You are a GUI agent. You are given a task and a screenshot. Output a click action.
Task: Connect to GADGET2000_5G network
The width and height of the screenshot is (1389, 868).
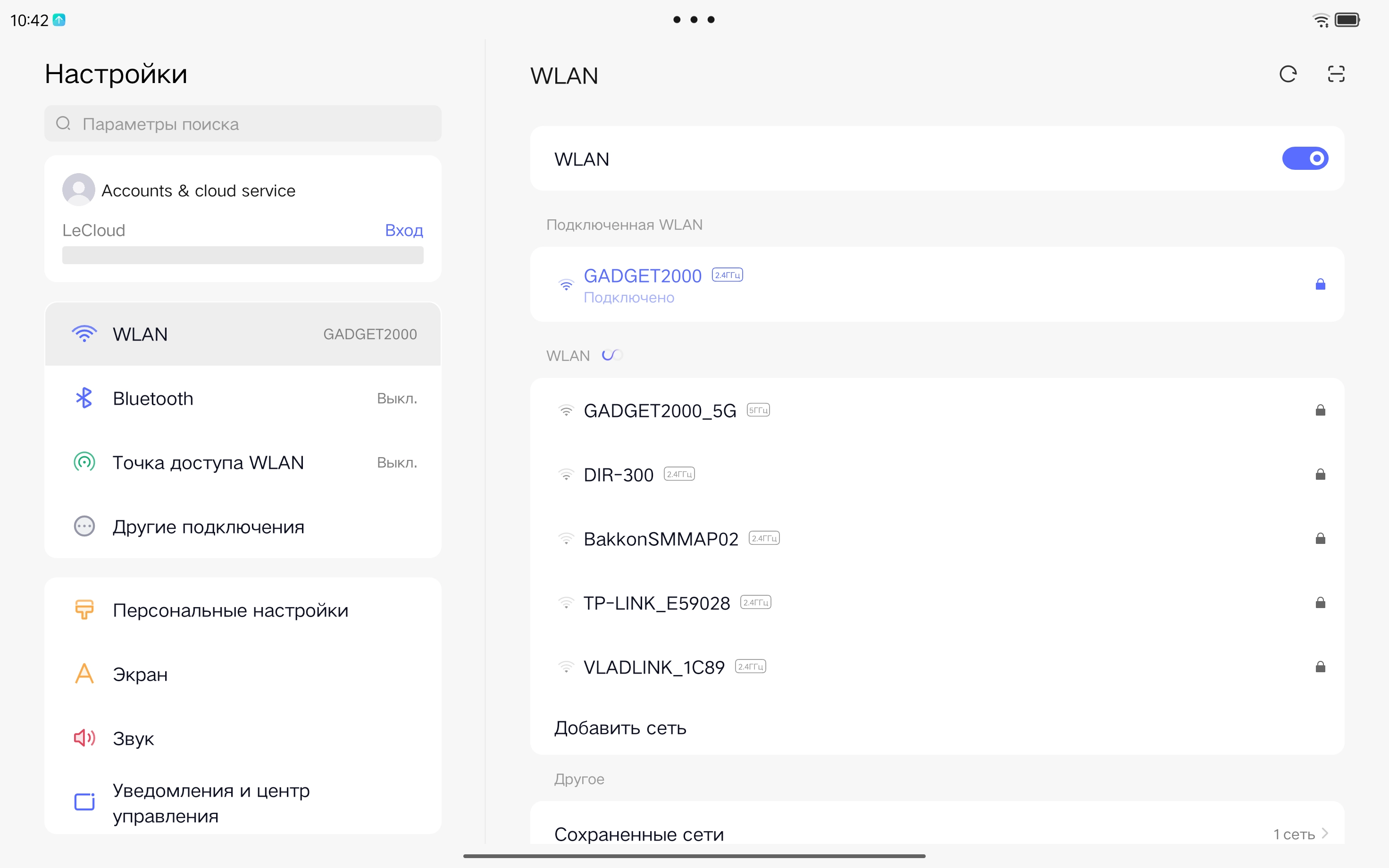click(937, 410)
